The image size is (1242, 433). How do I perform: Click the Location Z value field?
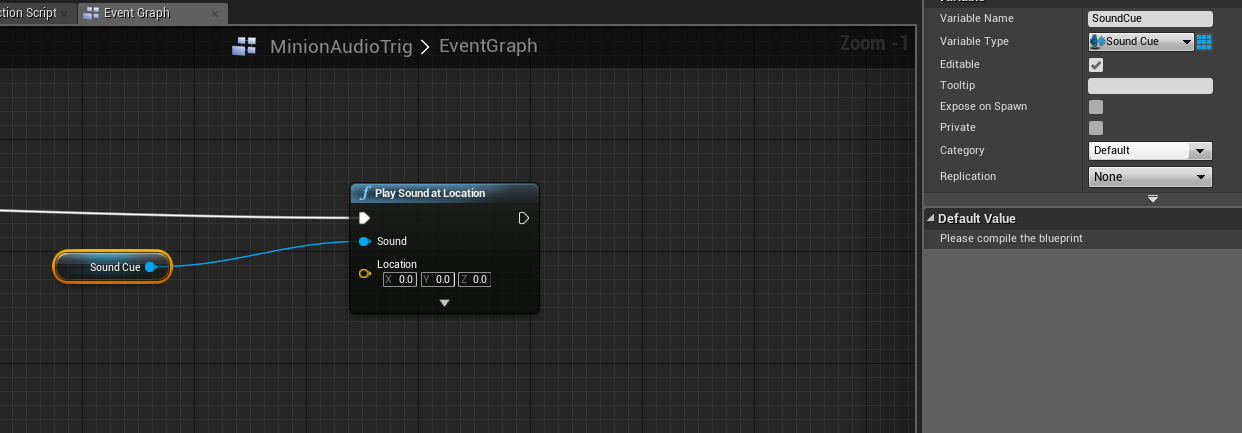474,280
